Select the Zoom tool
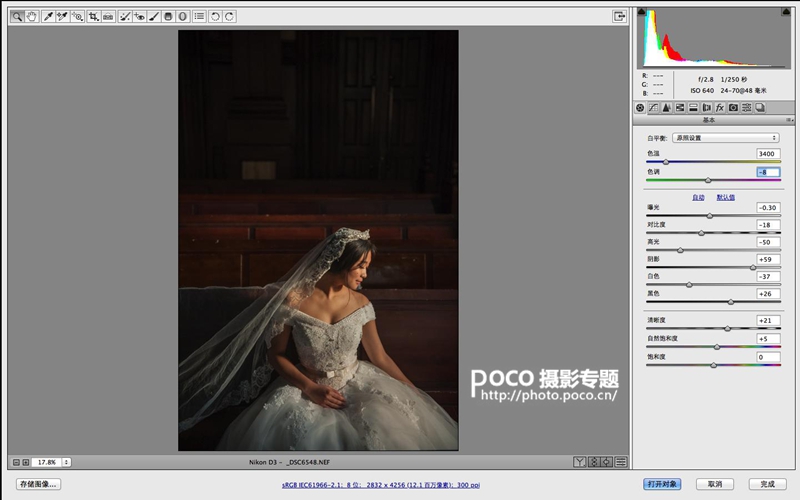The image size is (800, 500). click(17, 16)
